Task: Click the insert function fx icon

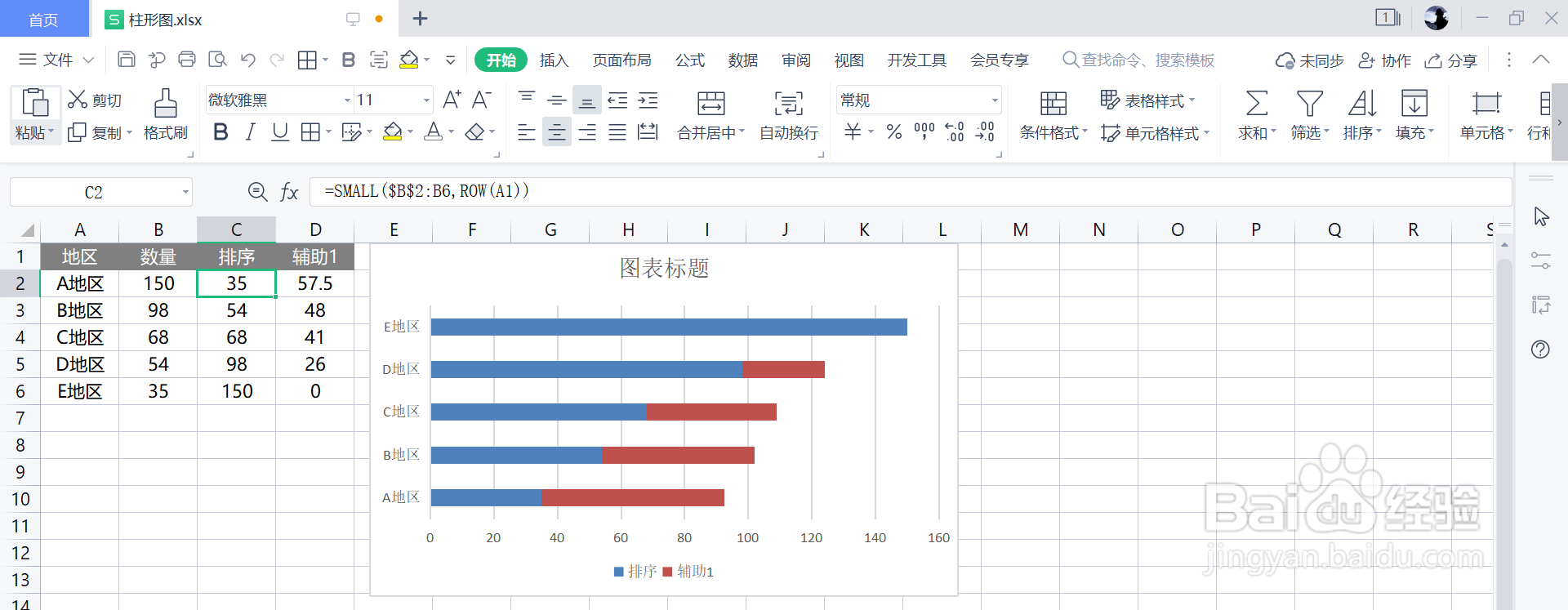Action: click(289, 192)
